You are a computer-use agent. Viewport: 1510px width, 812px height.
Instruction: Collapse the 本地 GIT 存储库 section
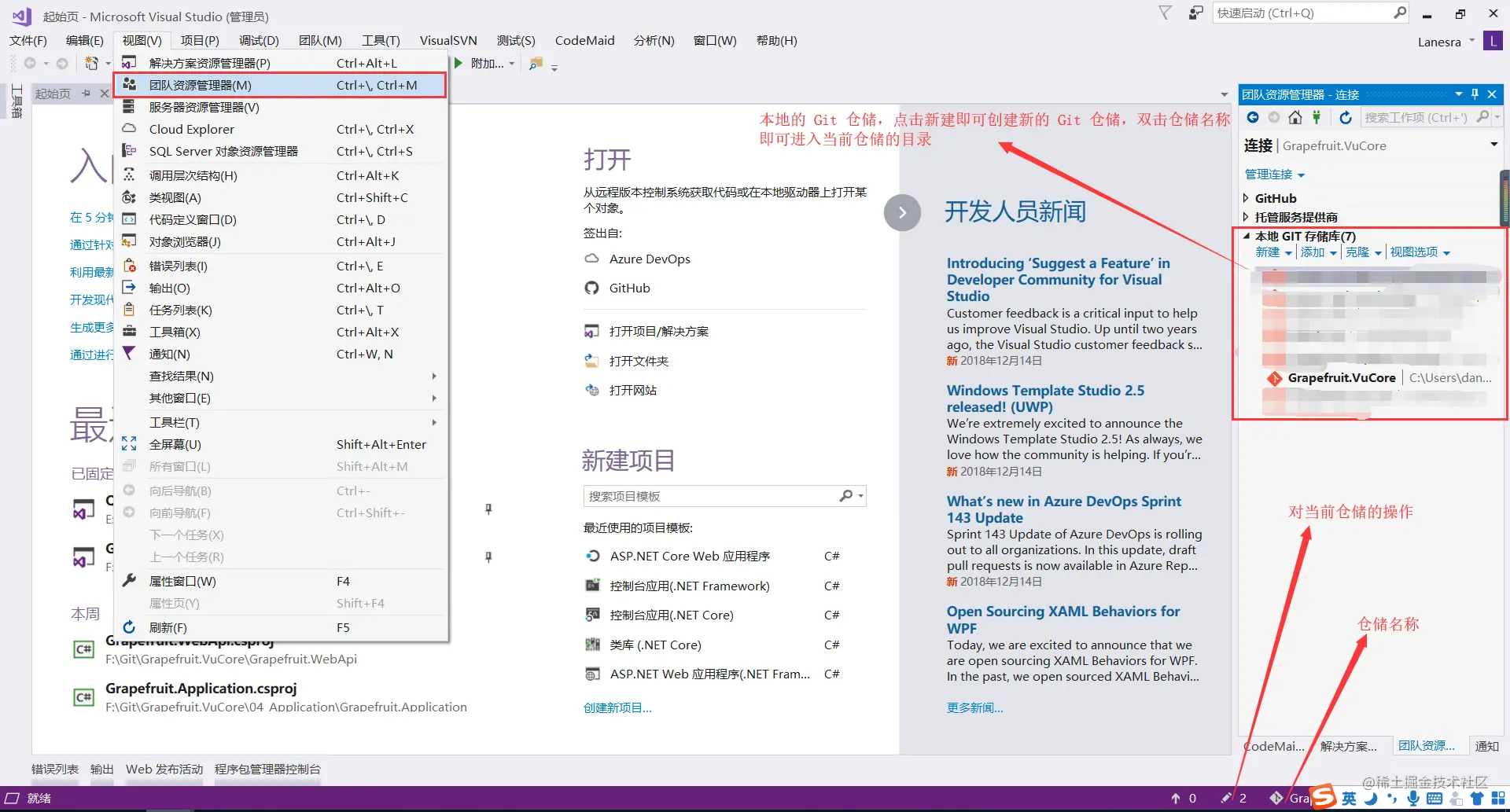tap(1246, 236)
